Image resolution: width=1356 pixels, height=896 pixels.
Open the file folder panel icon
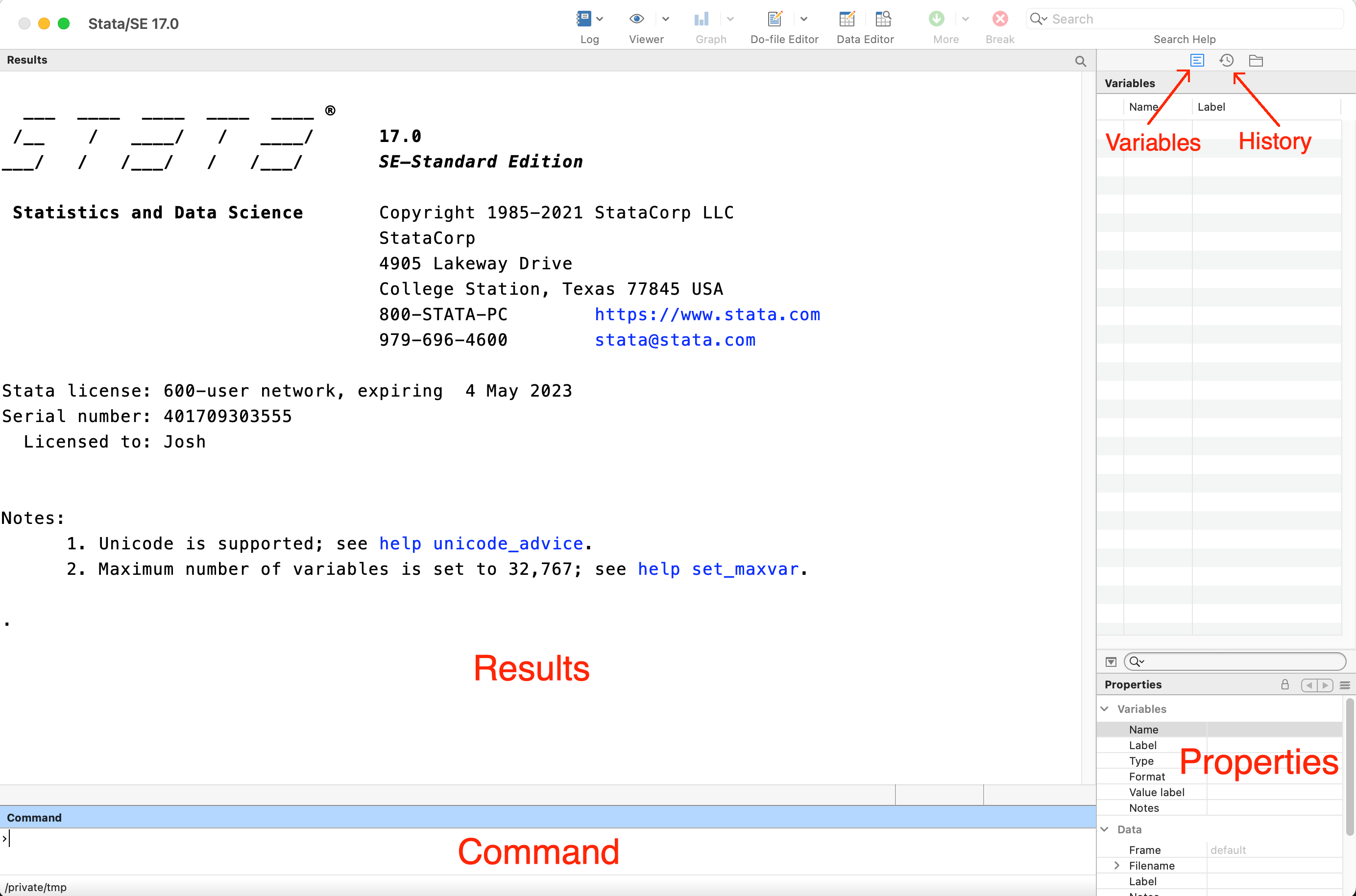click(1256, 61)
